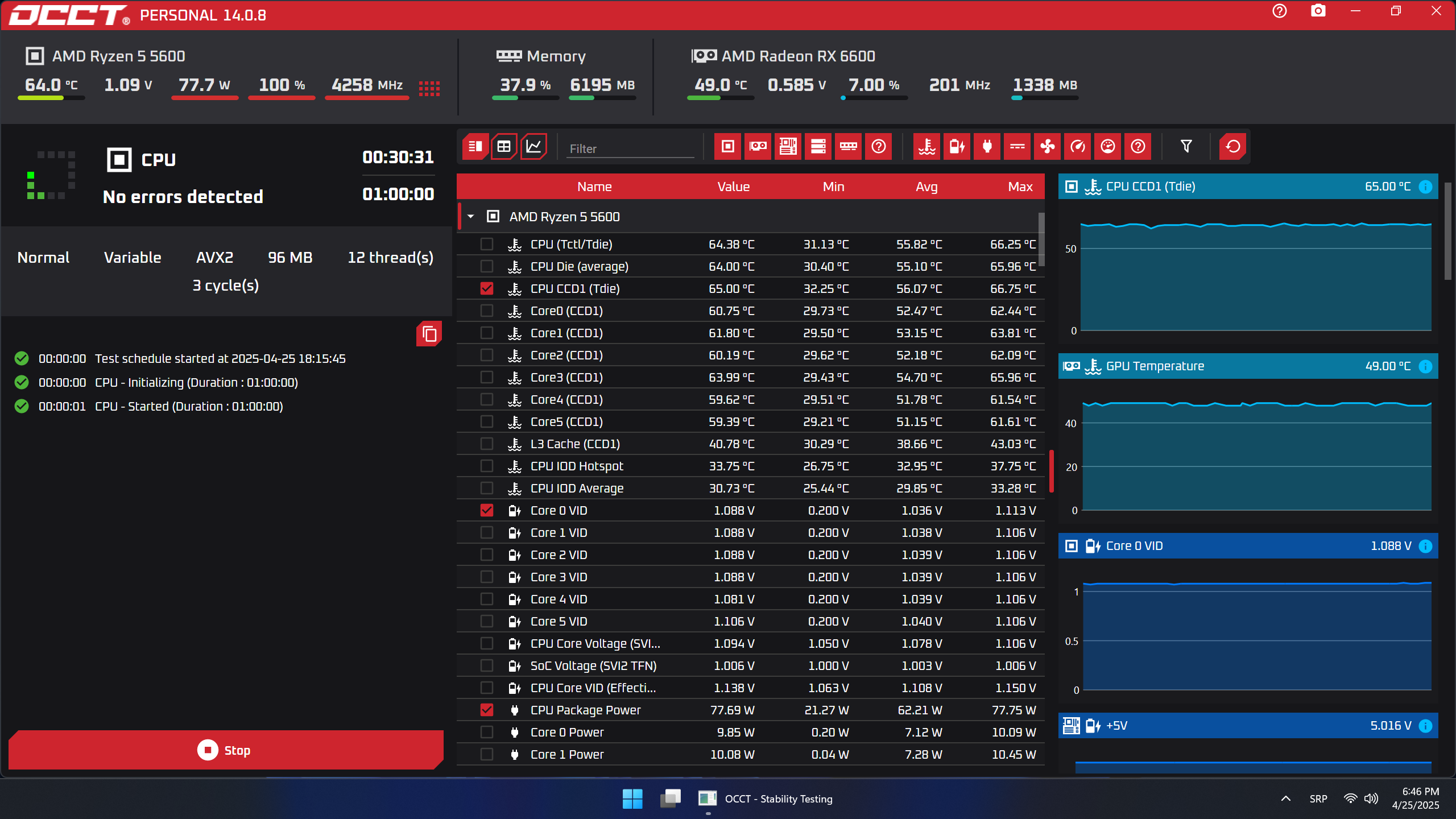Click the CPU temperature 64.0 °C usage bar

(x=51, y=98)
